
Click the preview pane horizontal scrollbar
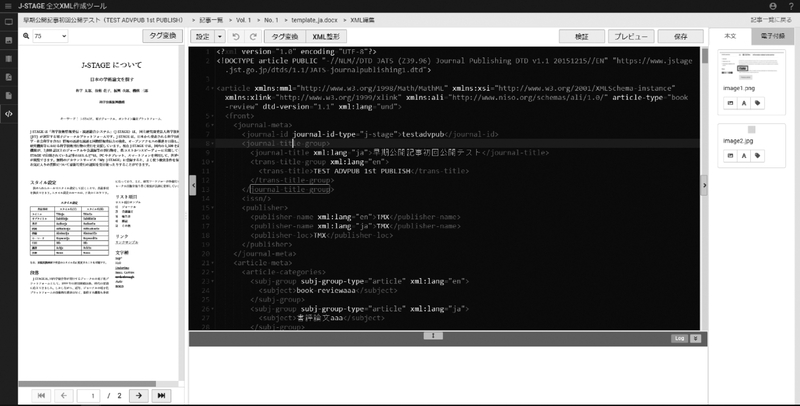87,384
